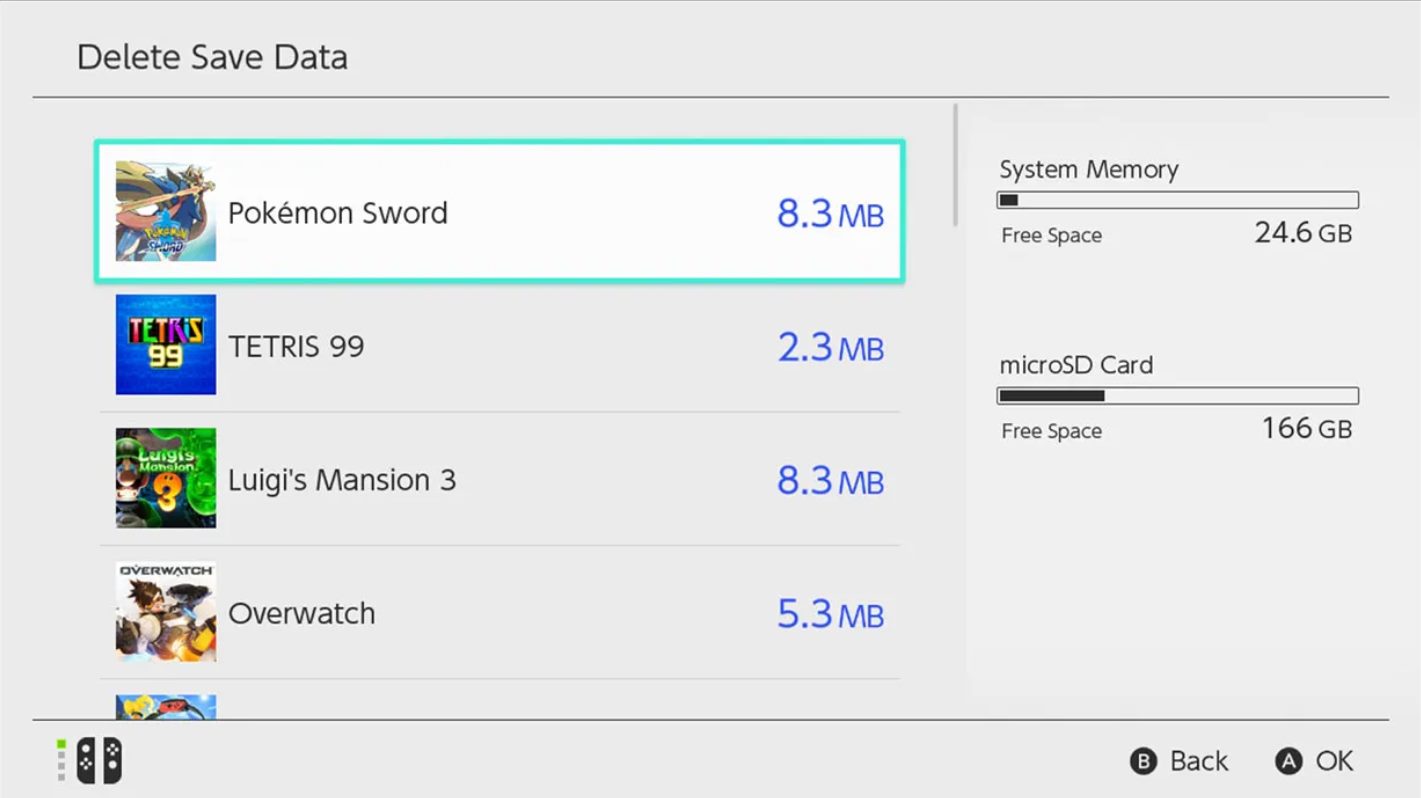The image size is (1421, 798).
Task: Select the Luigi's Mansion 3 cover icon
Action: click(166, 478)
